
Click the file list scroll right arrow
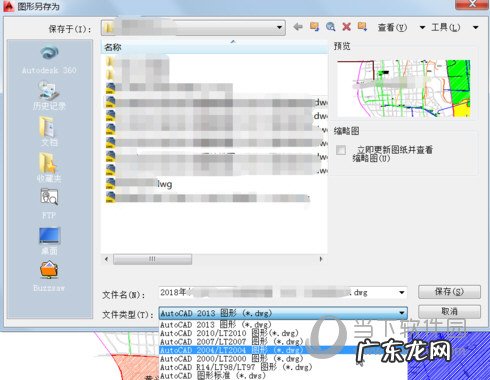coord(321,259)
